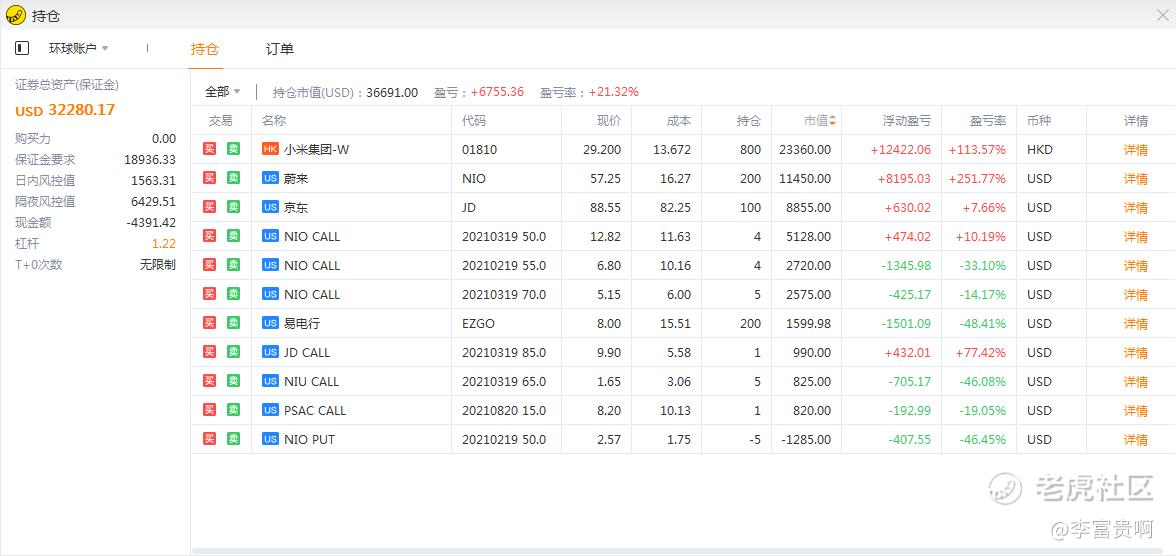Open 详情 for PSAC CALL

tap(1136, 410)
